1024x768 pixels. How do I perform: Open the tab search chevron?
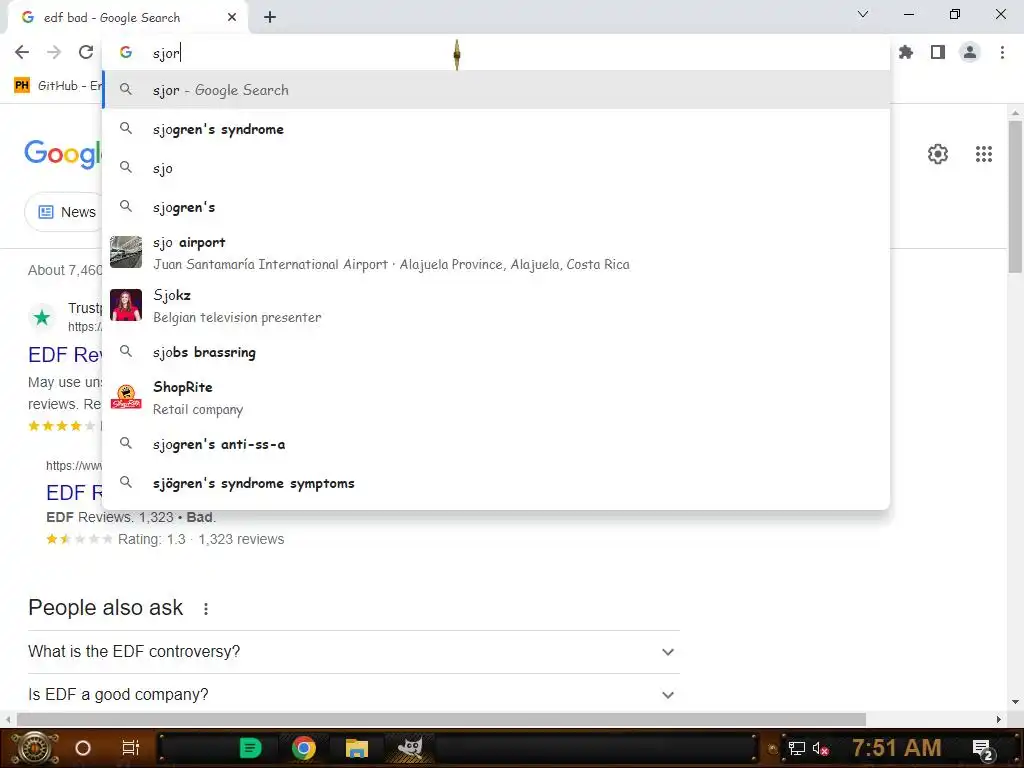pos(863,14)
